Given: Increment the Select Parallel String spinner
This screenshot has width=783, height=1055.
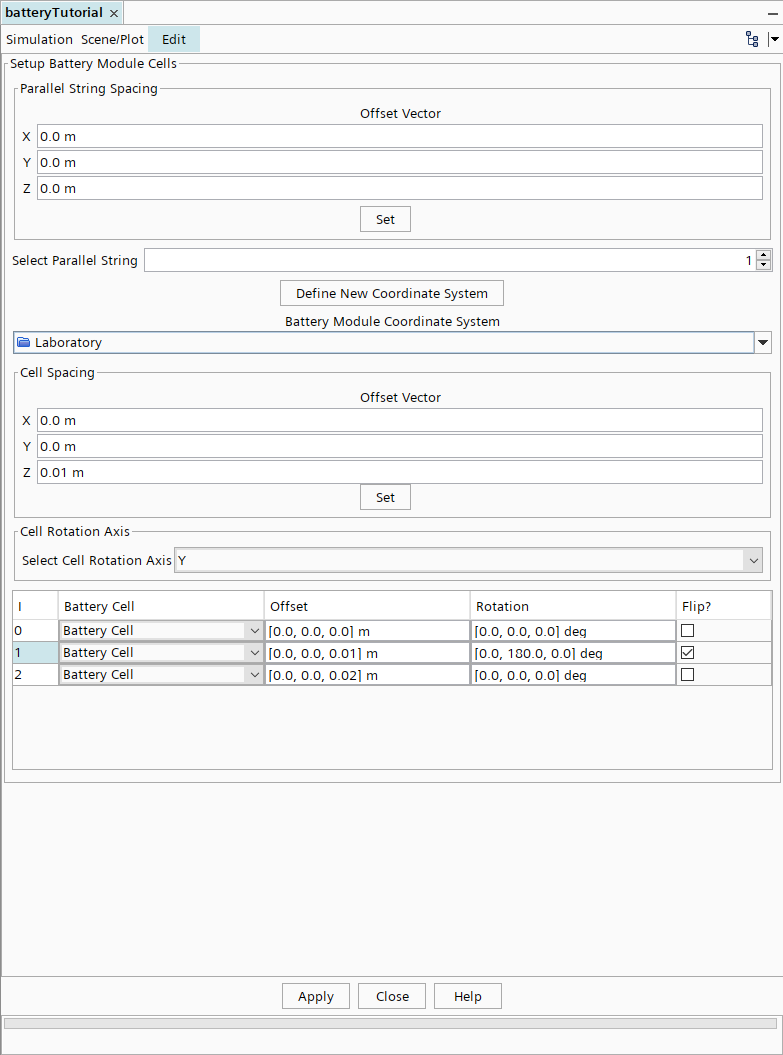Looking at the screenshot, I should (x=764, y=255).
